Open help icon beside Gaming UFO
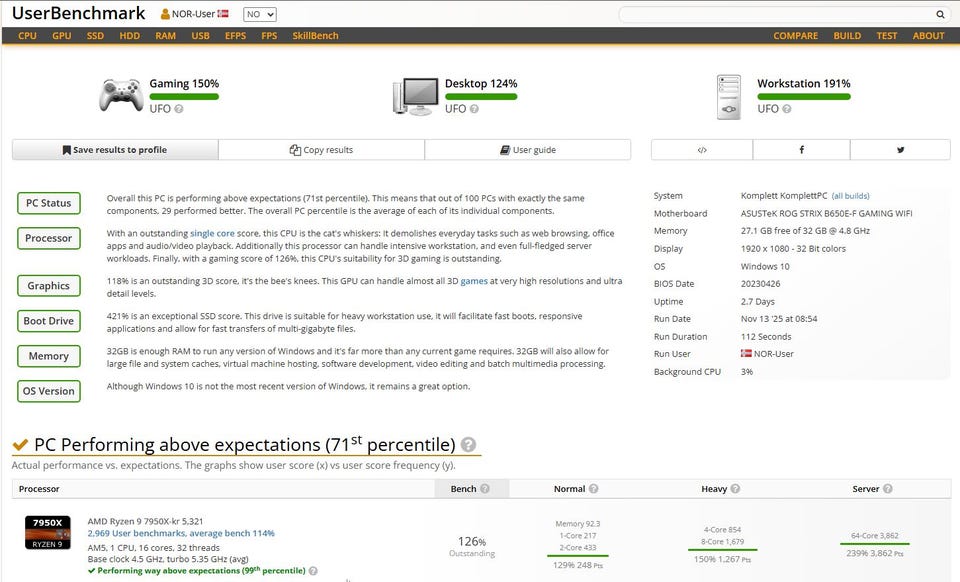The image size is (960, 582). 179,109
